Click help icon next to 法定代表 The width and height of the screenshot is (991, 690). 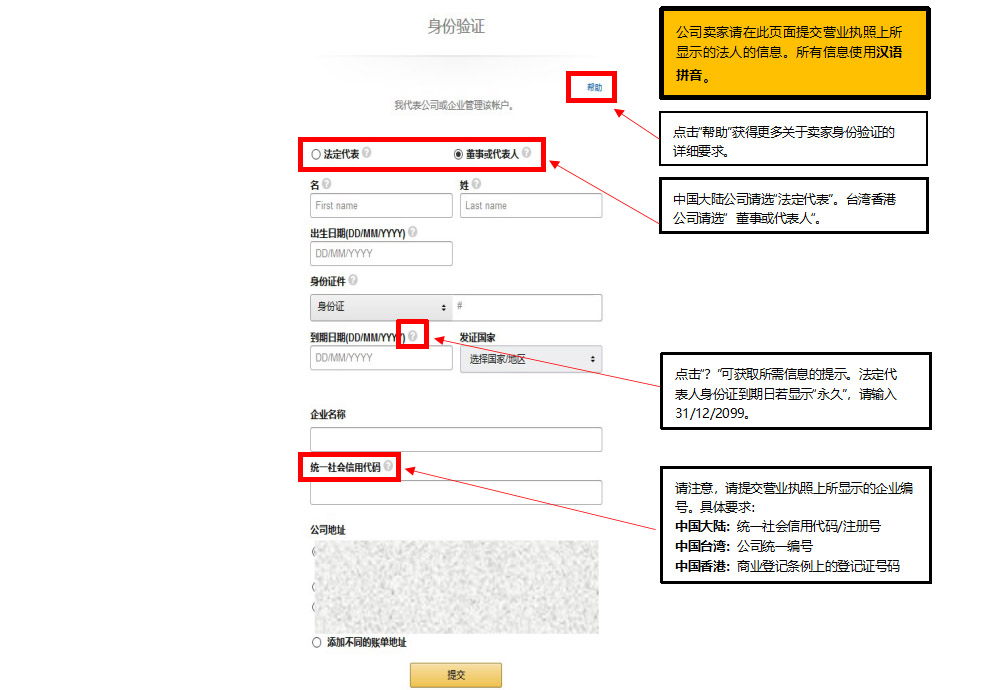[367, 154]
